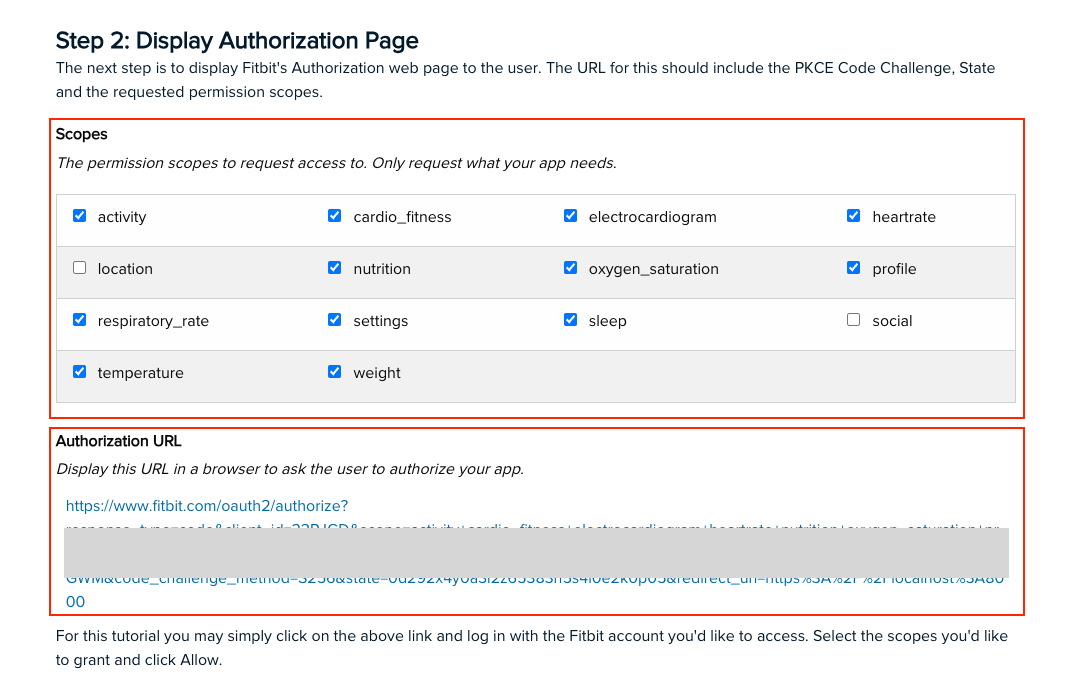Screen dimensions: 1070x695
Task: Uncheck the oxygen_saturation scope
Action: pos(570,267)
